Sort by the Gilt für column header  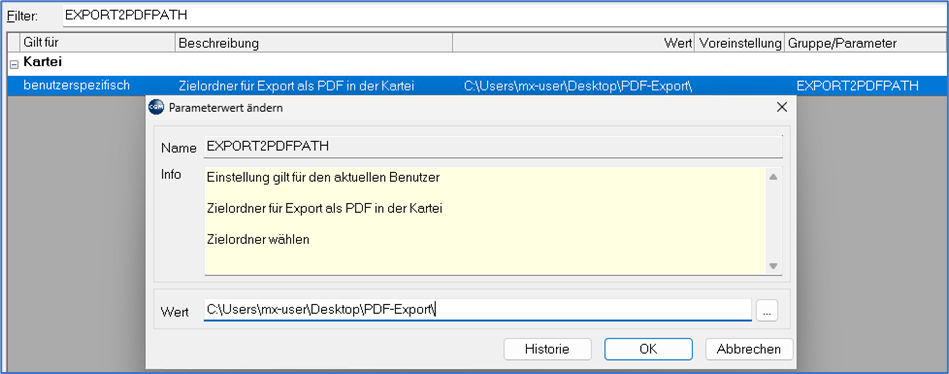pyautogui.click(x=97, y=43)
